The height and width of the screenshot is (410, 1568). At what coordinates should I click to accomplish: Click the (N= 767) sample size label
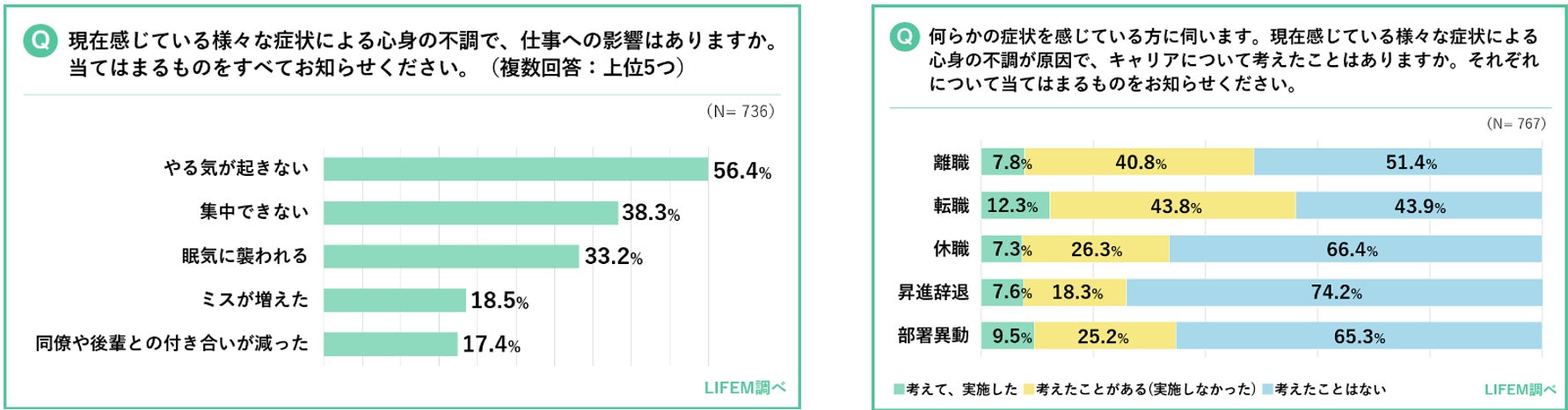pos(1515,124)
